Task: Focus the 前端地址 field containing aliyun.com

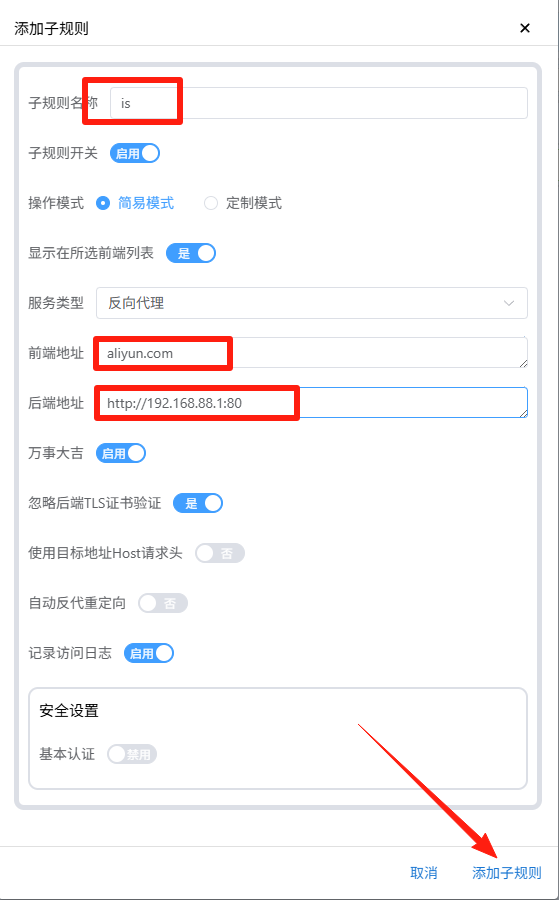Action: [312, 352]
